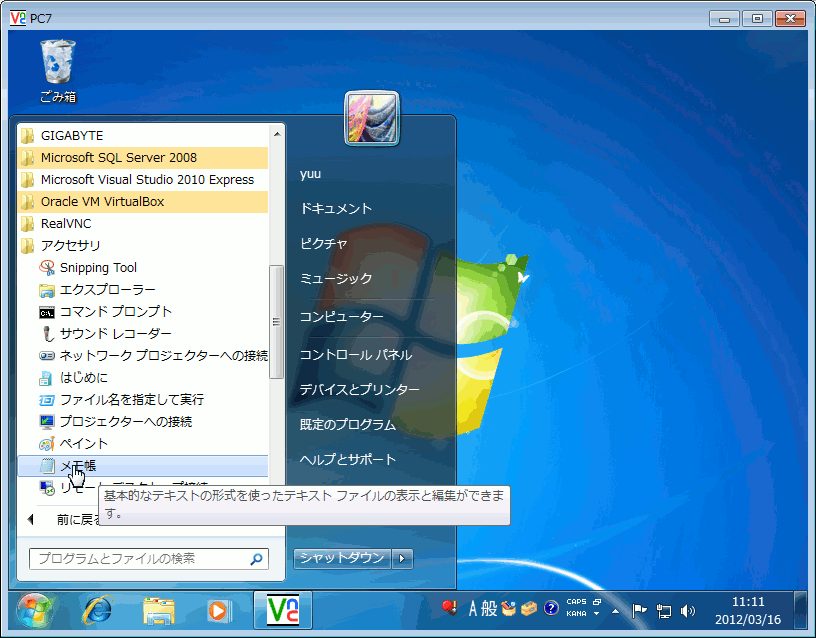The width and height of the screenshot is (816, 638).
Task: Launch Windows Media Player on the taskbar
Action: pyautogui.click(x=219, y=610)
